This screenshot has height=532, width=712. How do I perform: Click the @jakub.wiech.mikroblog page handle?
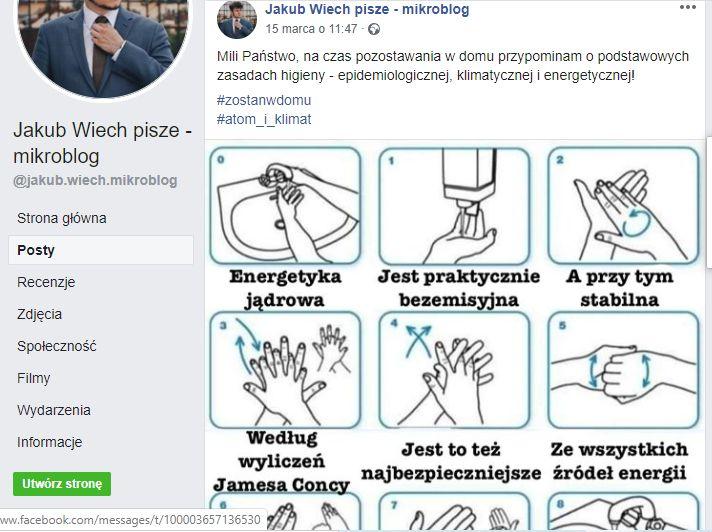pyautogui.click(x=95, y=181)
